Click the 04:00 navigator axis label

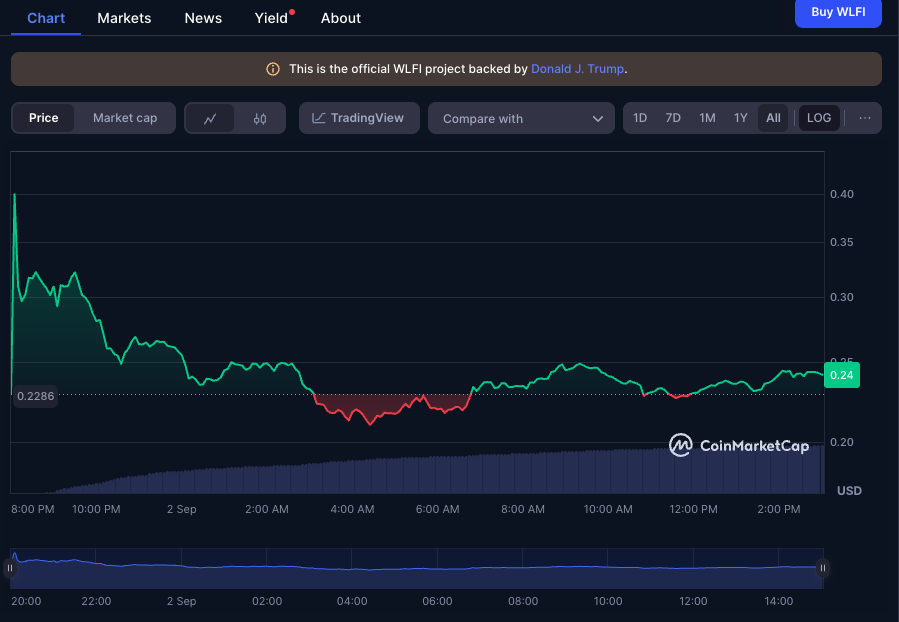352,601
